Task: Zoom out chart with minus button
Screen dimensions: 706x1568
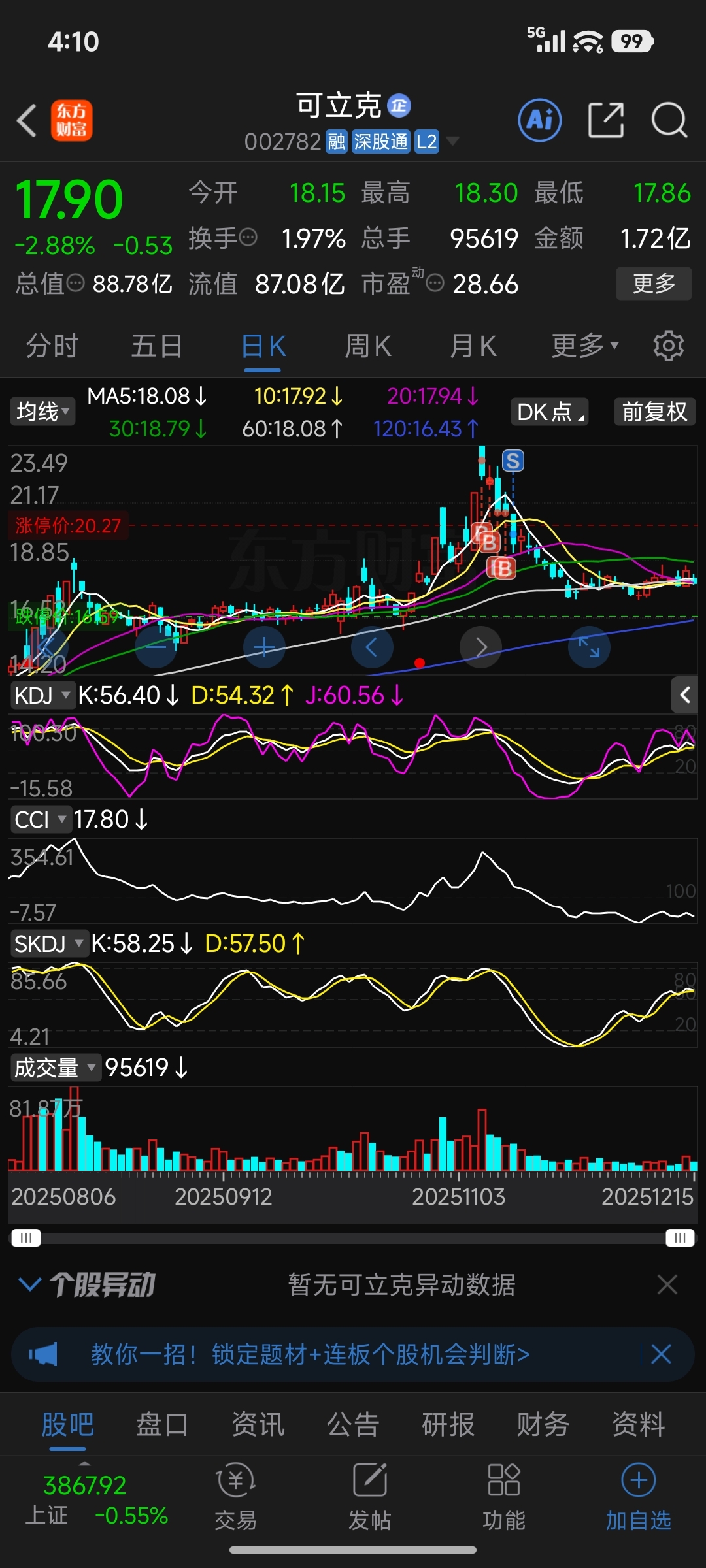Action: tap(156, 647)
